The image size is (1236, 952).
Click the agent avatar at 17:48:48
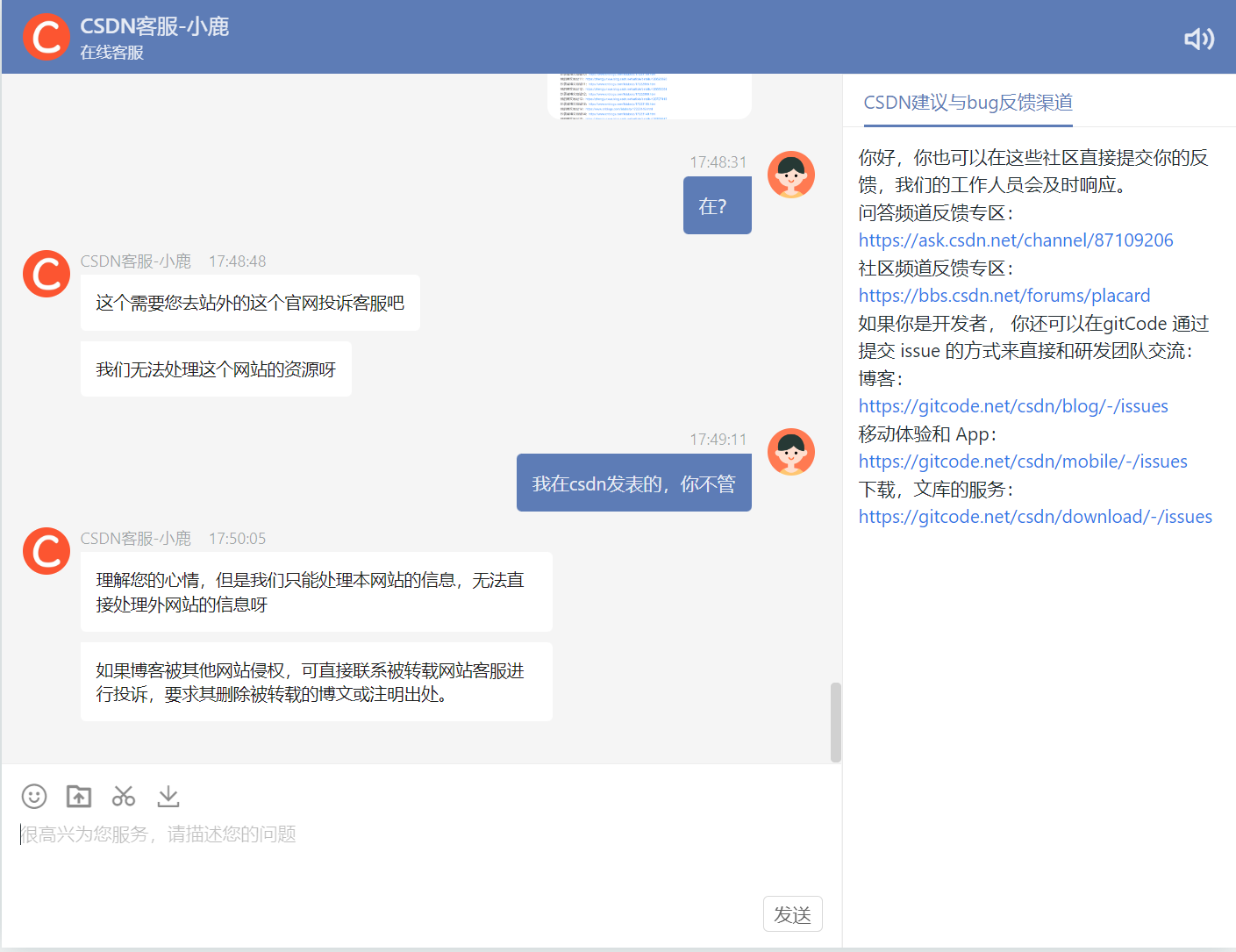point(46,274)
